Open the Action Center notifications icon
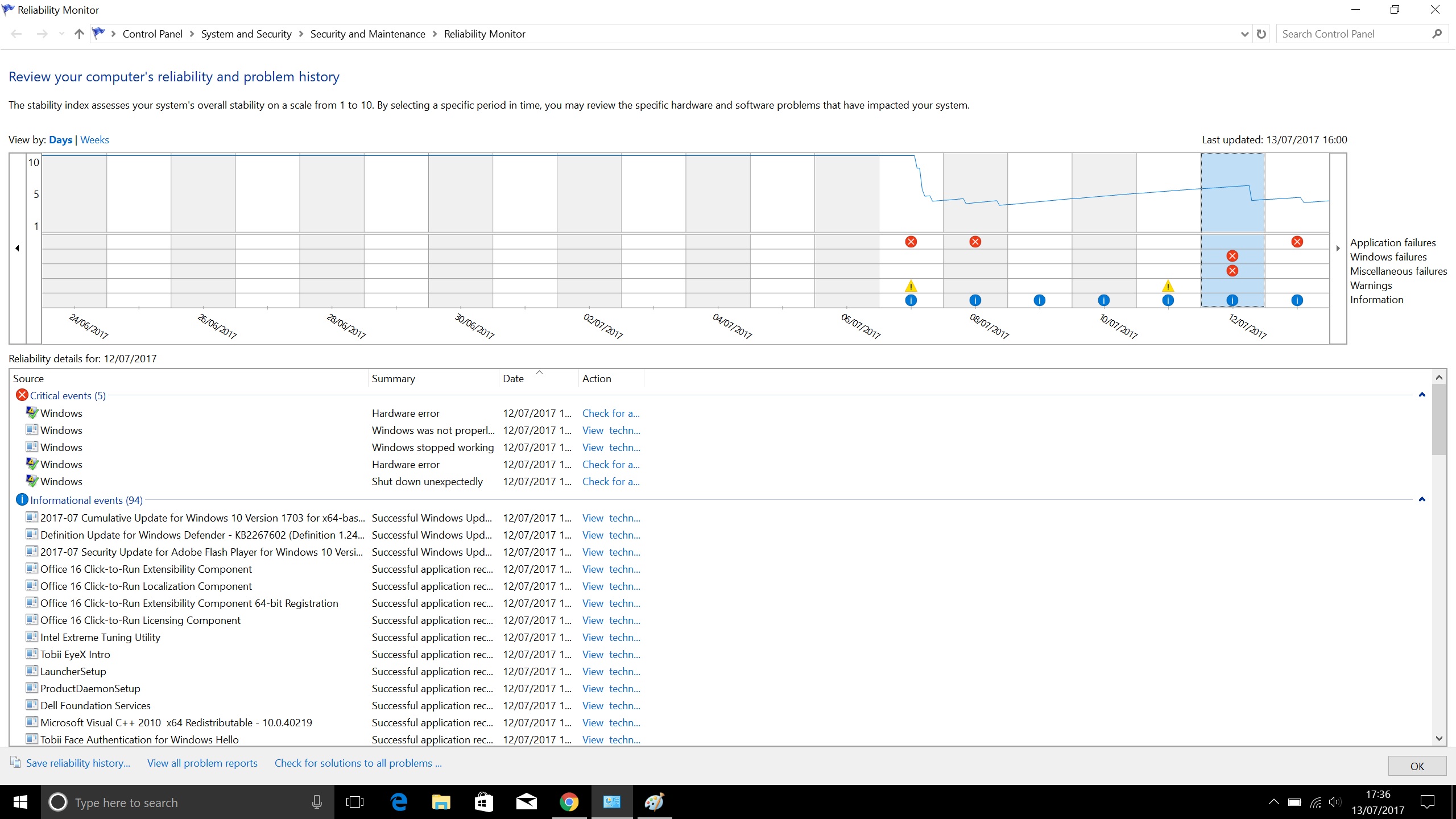Screen dimensions: 1456x819 pyautogui.click(x=1427, y=803)
